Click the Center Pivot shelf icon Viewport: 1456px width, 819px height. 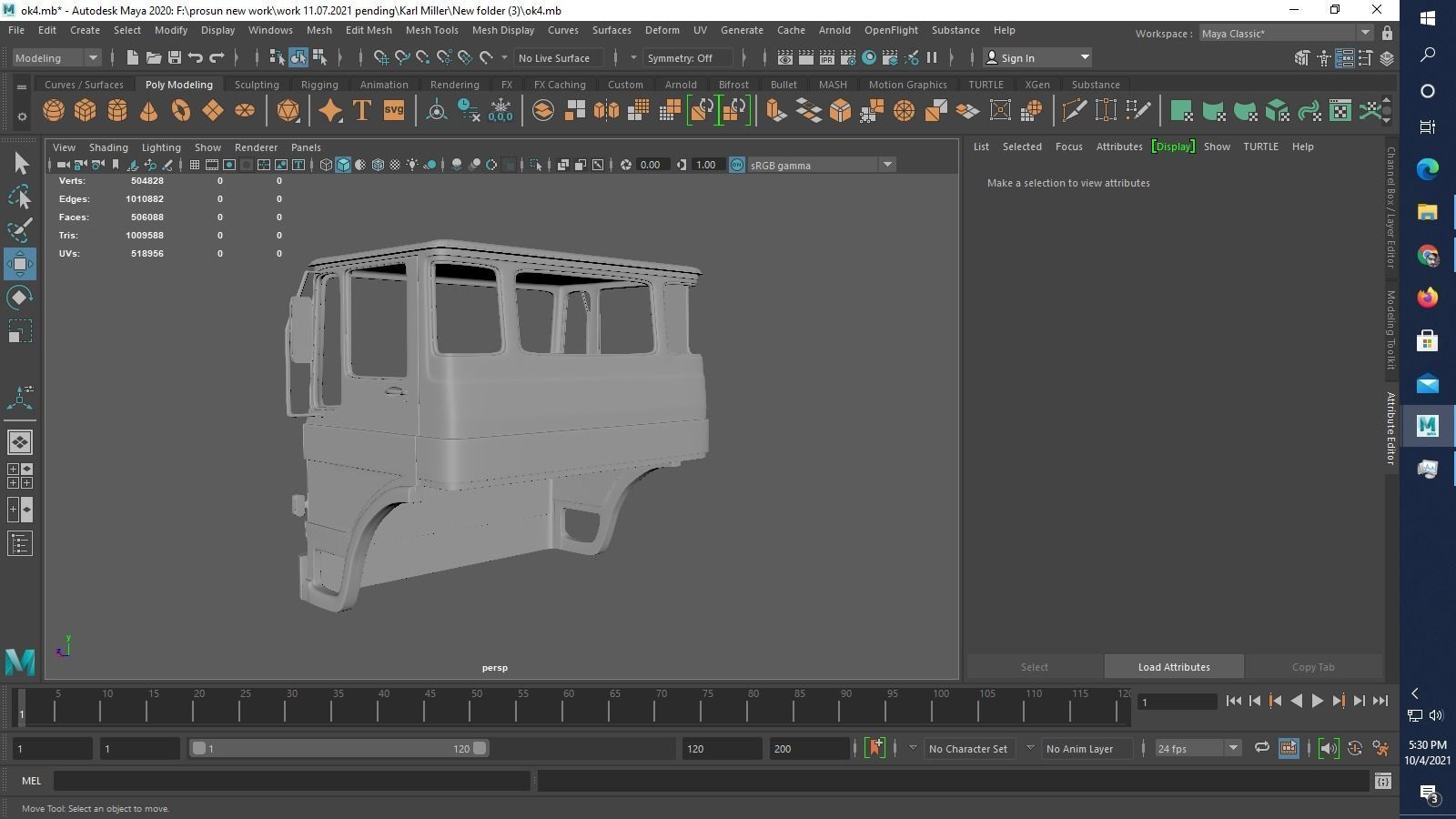(437, 111)
